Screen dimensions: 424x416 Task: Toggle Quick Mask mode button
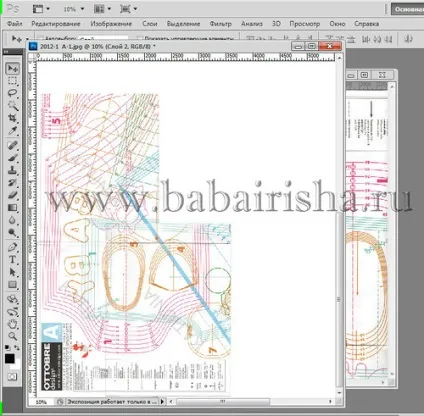(12, 377)
